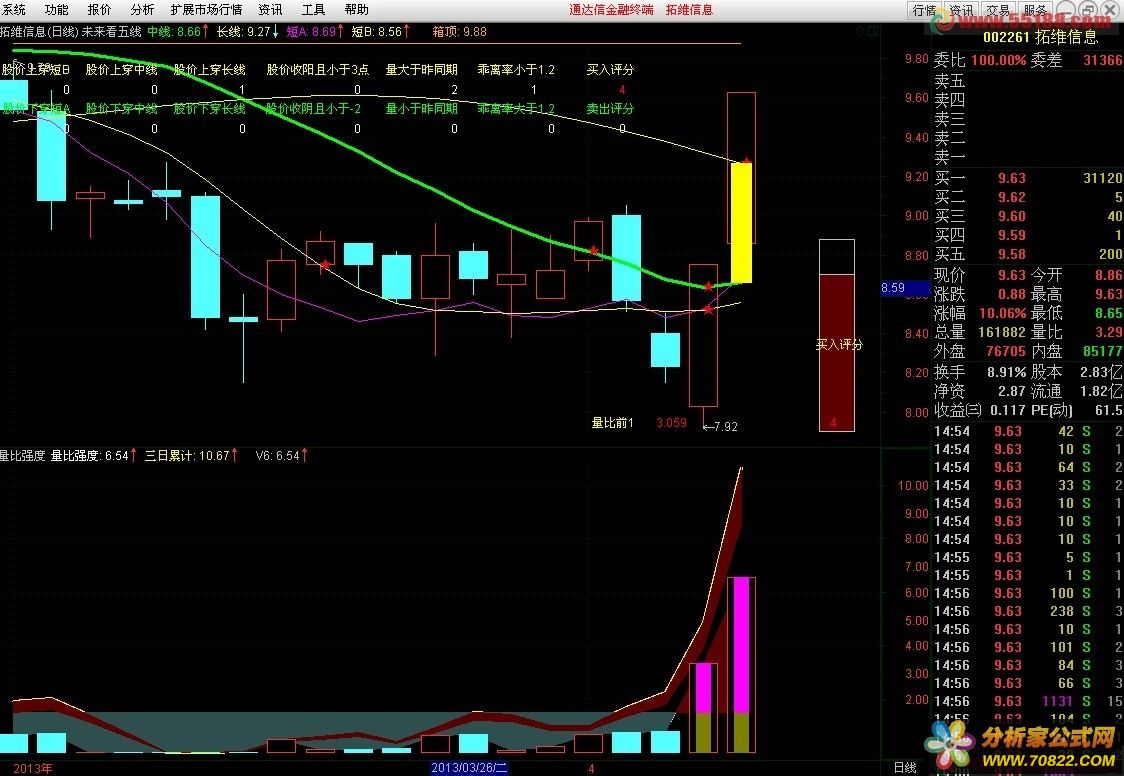
Task: Expand the 报价 menu
Action: (99, 9)
